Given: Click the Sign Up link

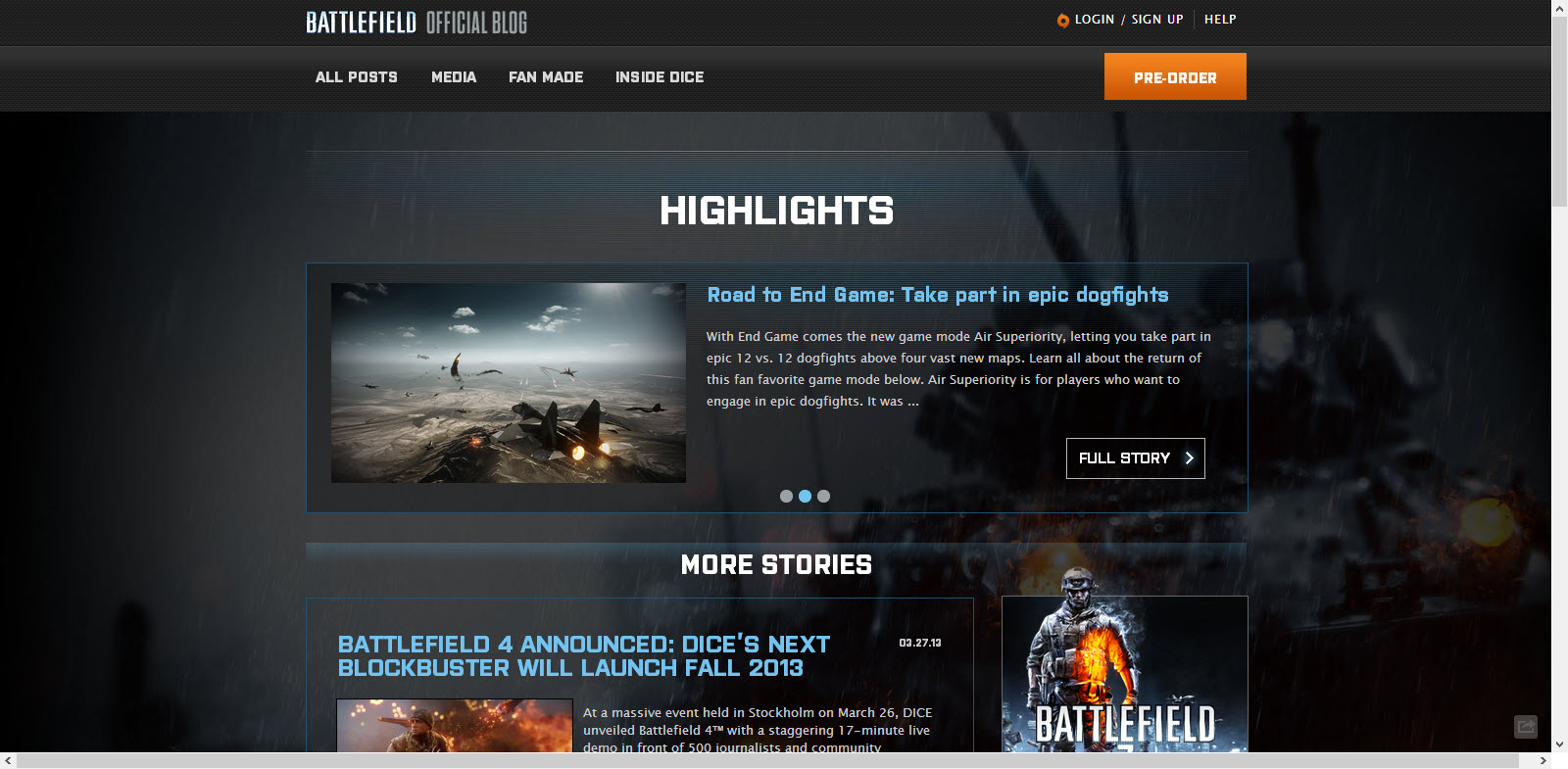Looking at the screenshot, I should 1156,20.
